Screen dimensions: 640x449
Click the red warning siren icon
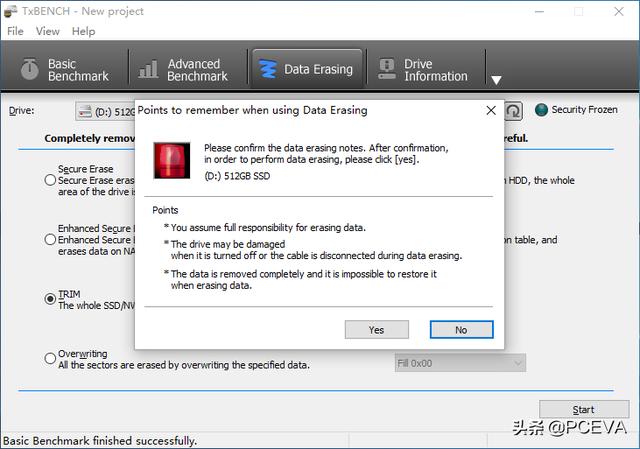point(172,160)
